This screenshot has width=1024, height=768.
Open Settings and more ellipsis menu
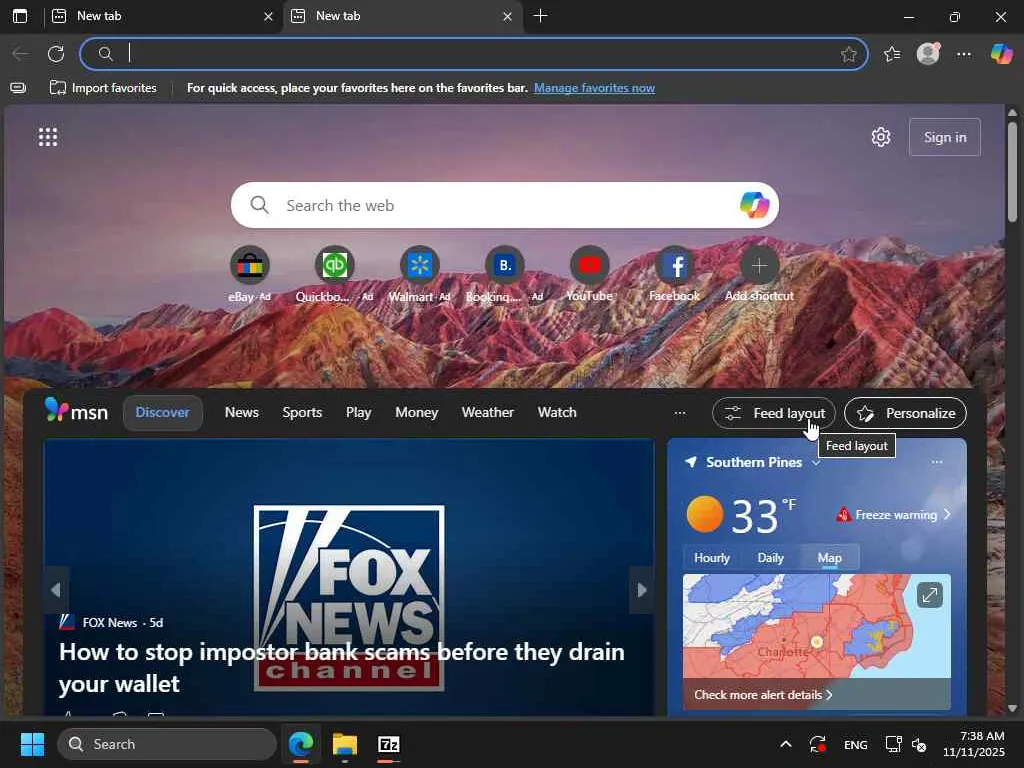click(964, 54)
